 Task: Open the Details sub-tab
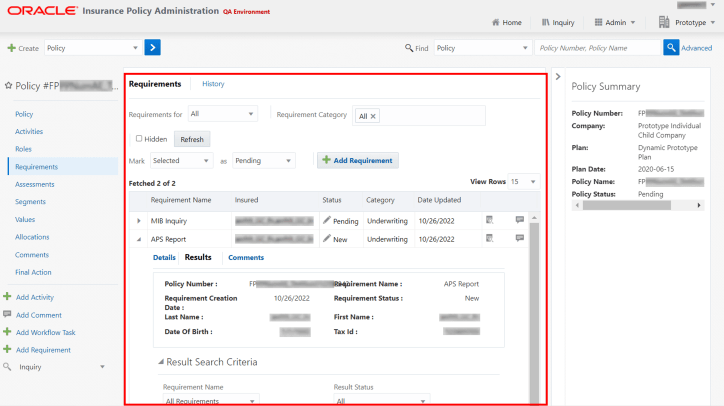point(164,257)
